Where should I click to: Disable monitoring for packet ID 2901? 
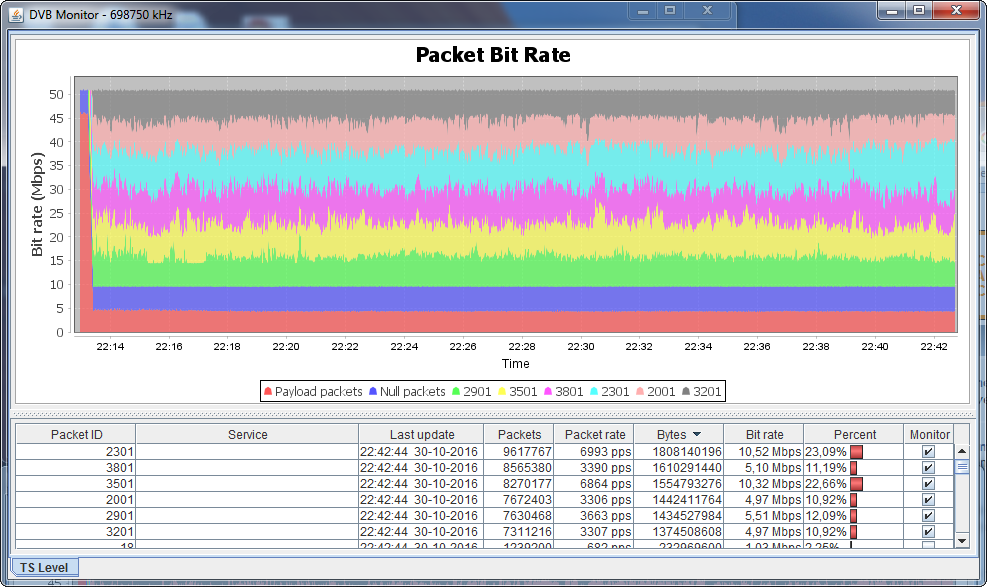tap(928, 516)
